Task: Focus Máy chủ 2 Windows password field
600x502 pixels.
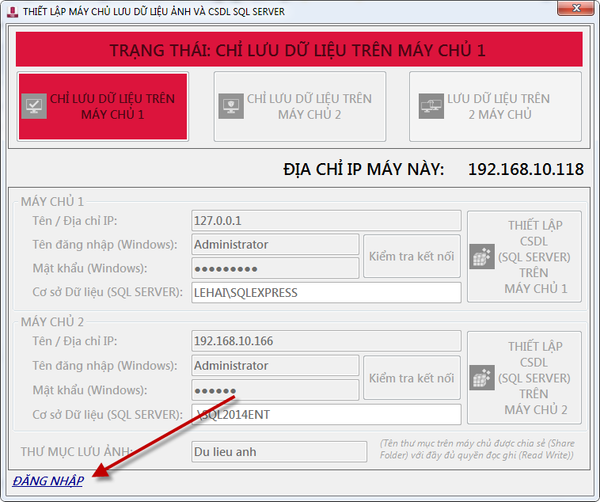Action: click(275, 390)
